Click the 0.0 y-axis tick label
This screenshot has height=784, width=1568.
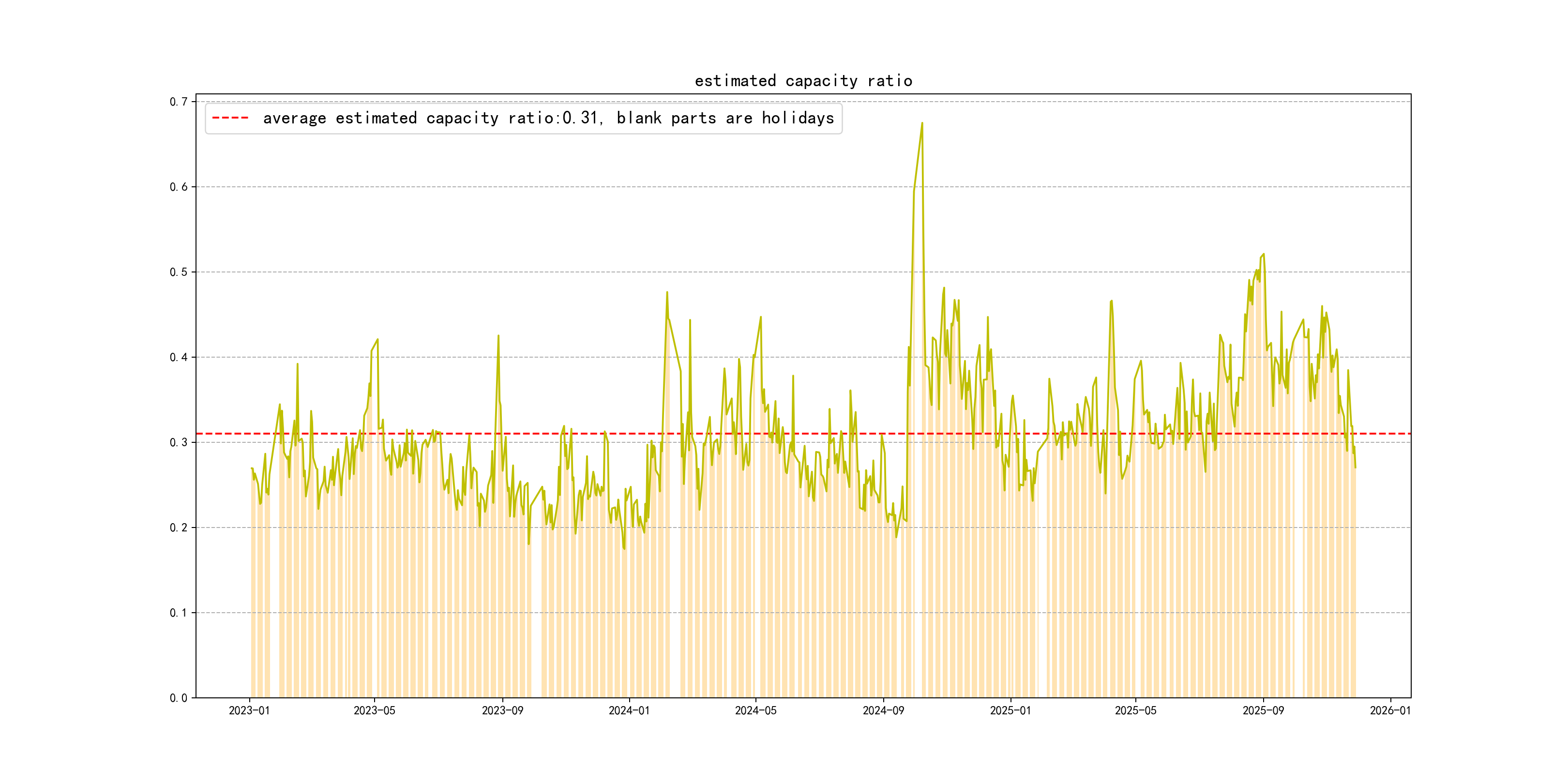179,698
